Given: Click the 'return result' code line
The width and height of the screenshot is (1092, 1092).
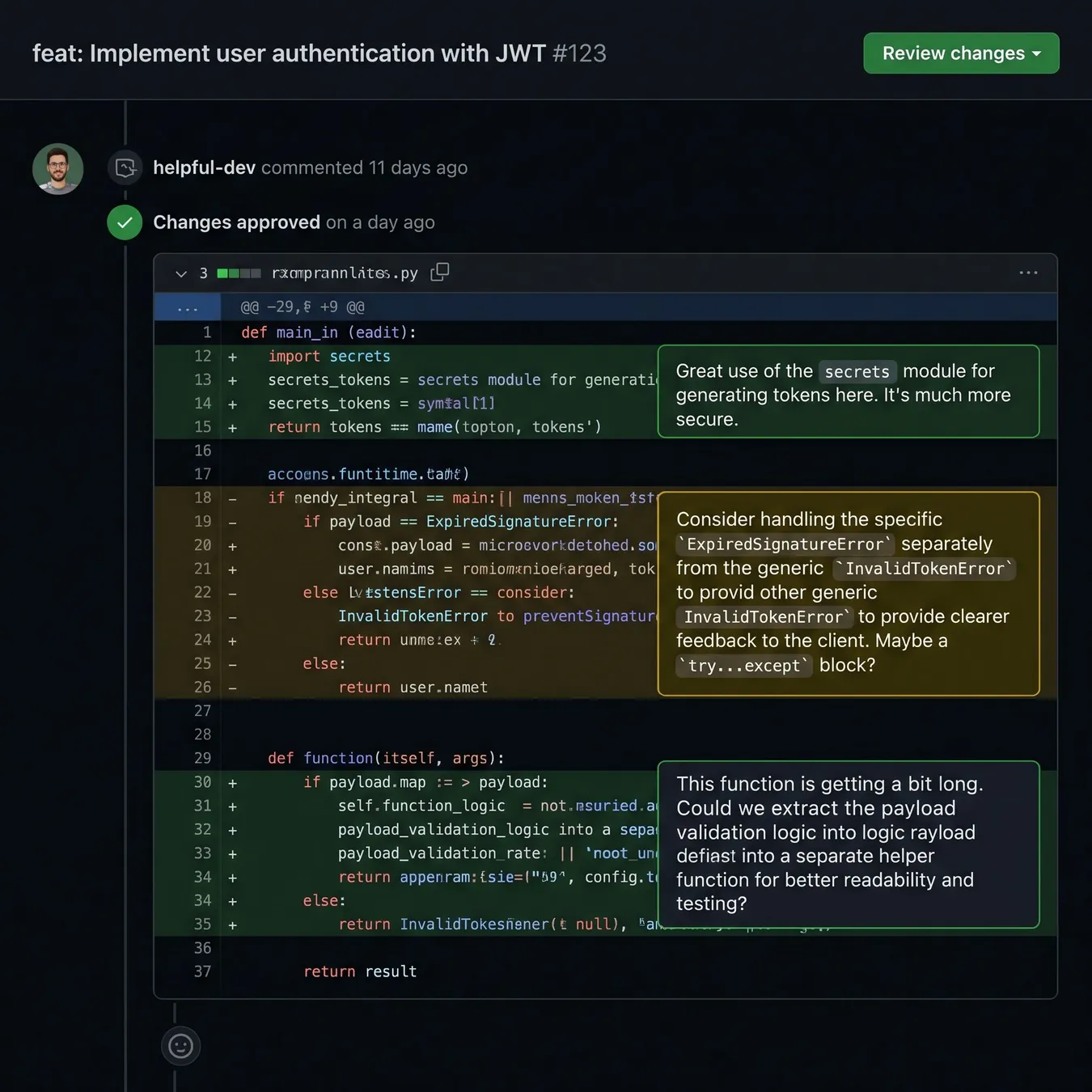Looking at the screenshot, I should tap(360, 971).
